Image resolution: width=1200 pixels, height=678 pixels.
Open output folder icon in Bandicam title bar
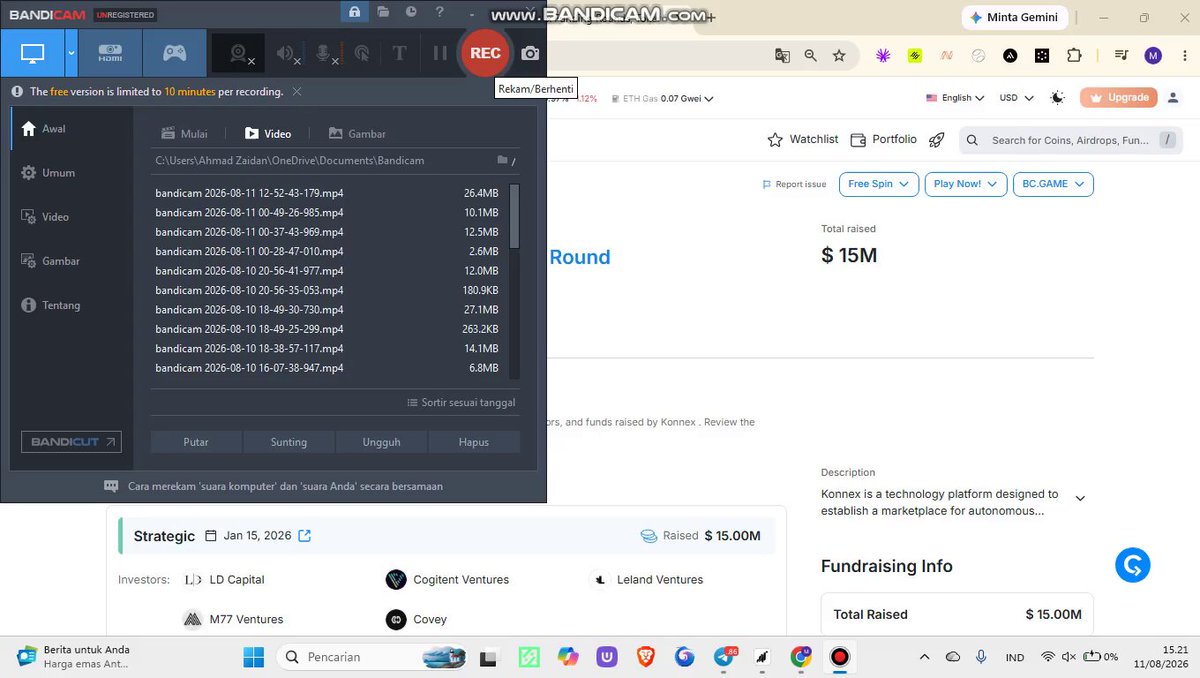tap(384, 12)
